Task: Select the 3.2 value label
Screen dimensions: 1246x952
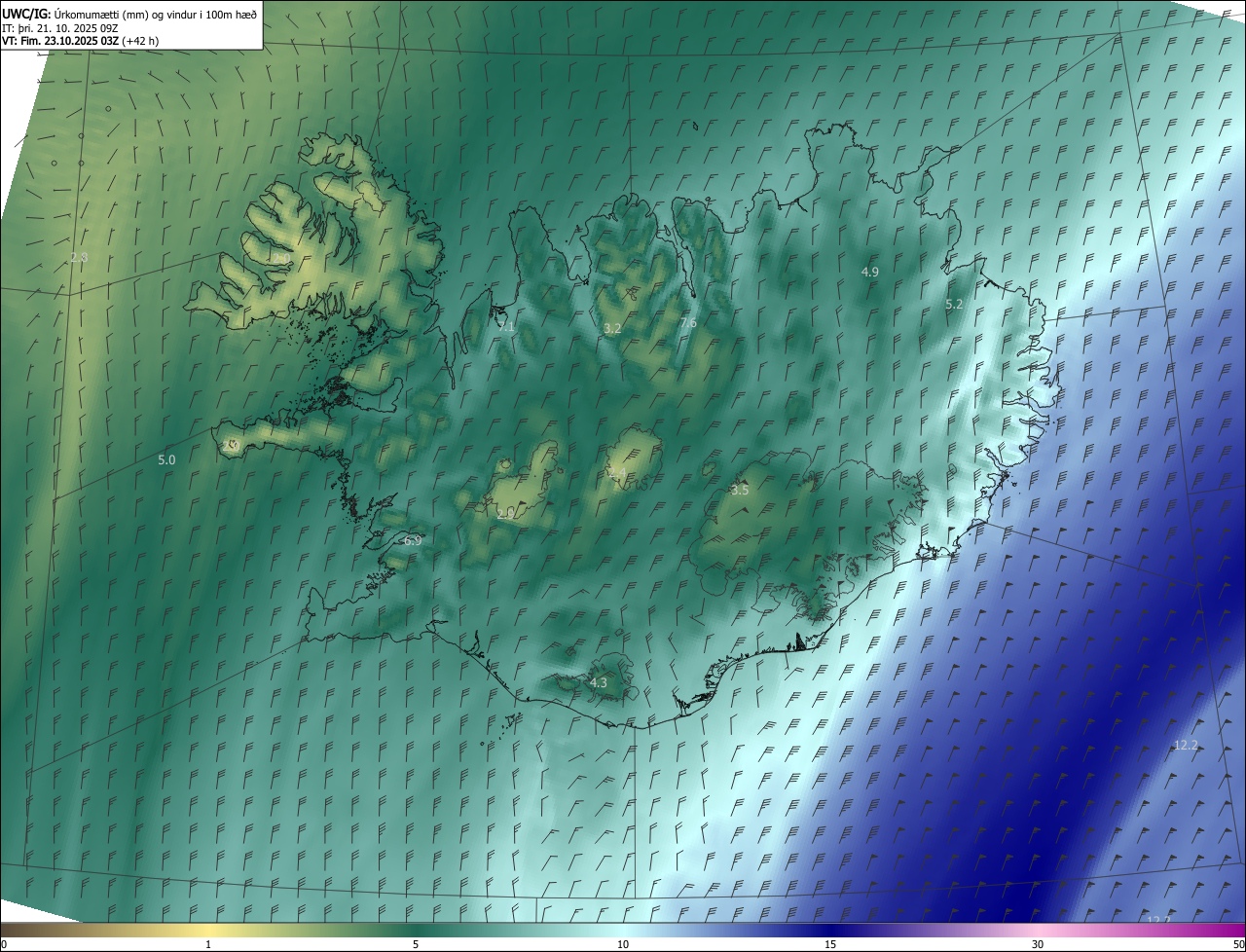Action: pyautogui.click(x=612, y=329)
